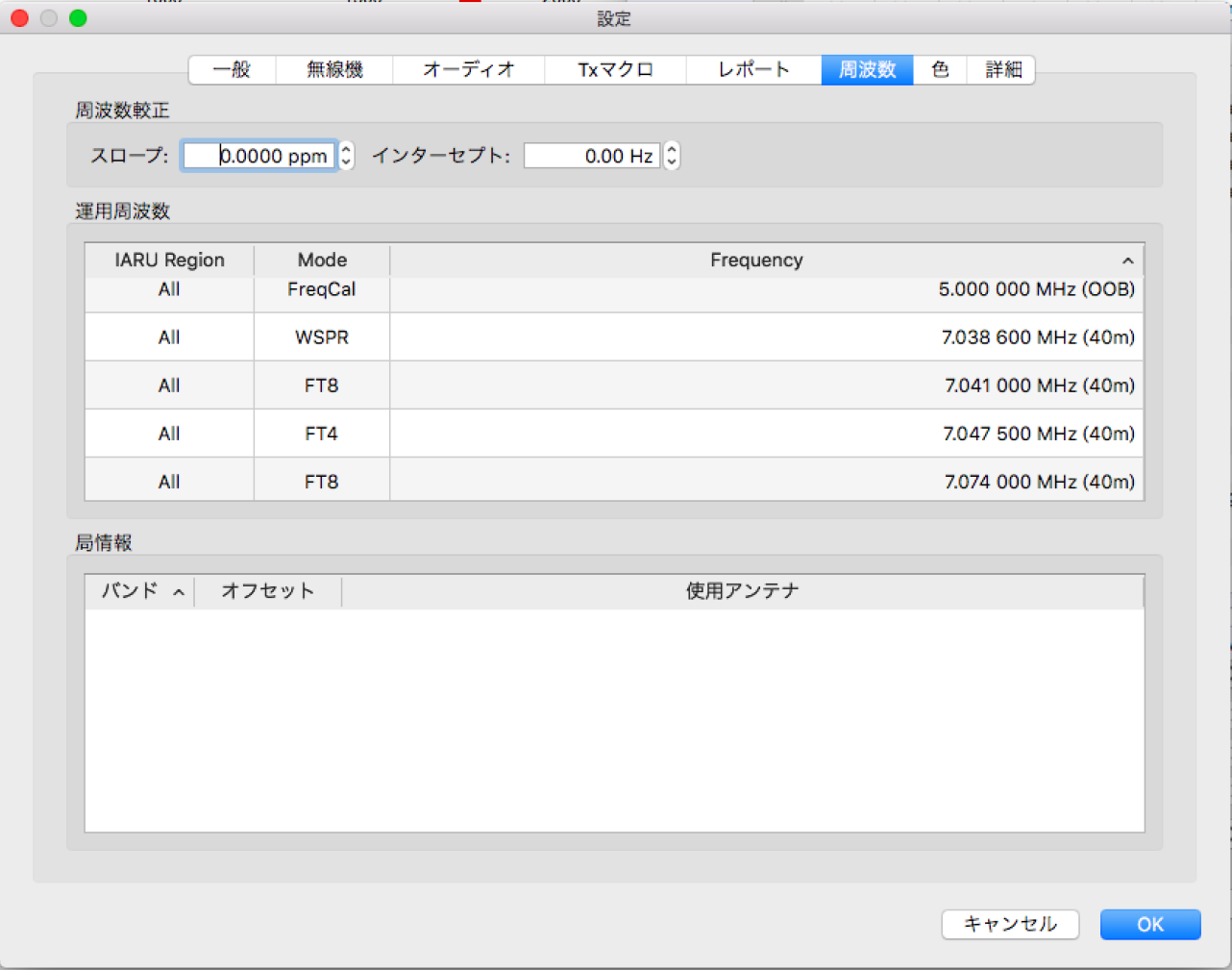
Task: Click the 使用アンテナ column header
Action: pyautogui.click(x=743, y=591)
